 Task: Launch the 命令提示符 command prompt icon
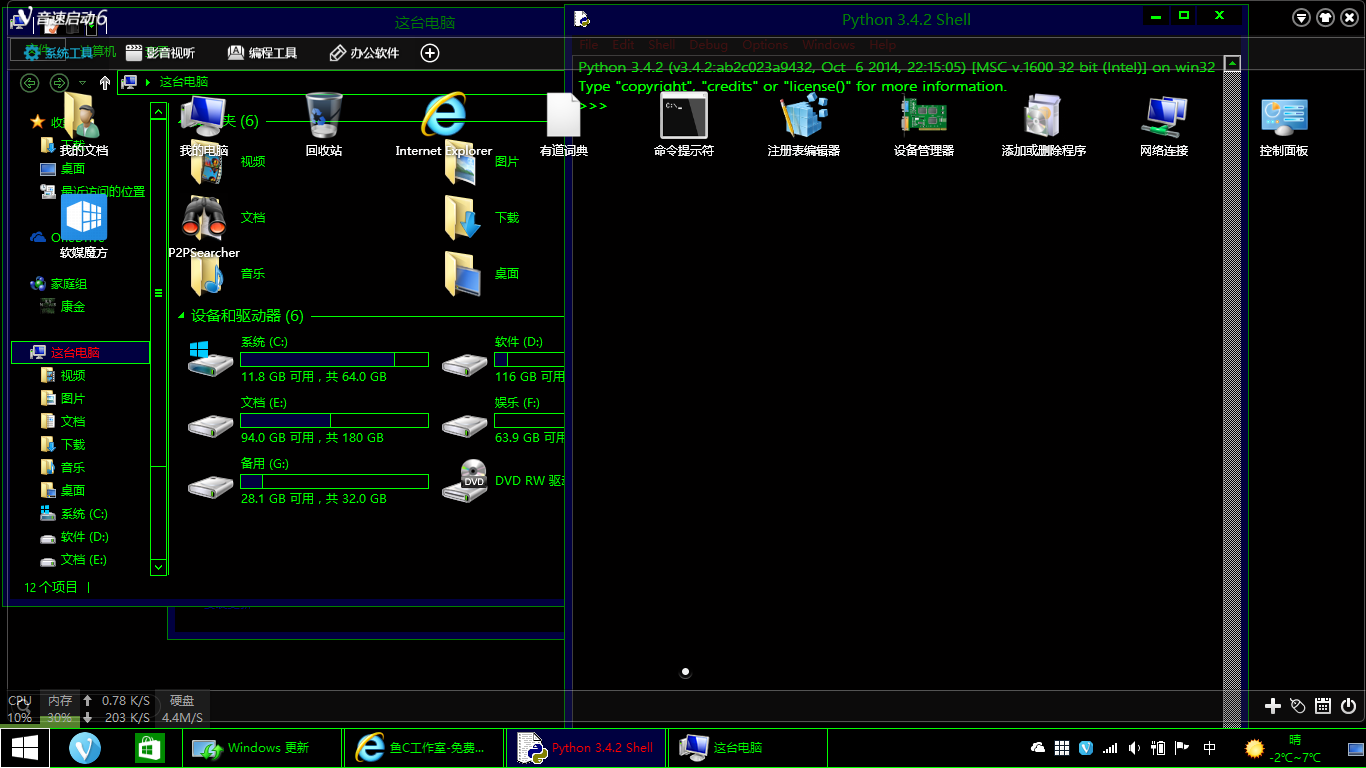point(684,125)
